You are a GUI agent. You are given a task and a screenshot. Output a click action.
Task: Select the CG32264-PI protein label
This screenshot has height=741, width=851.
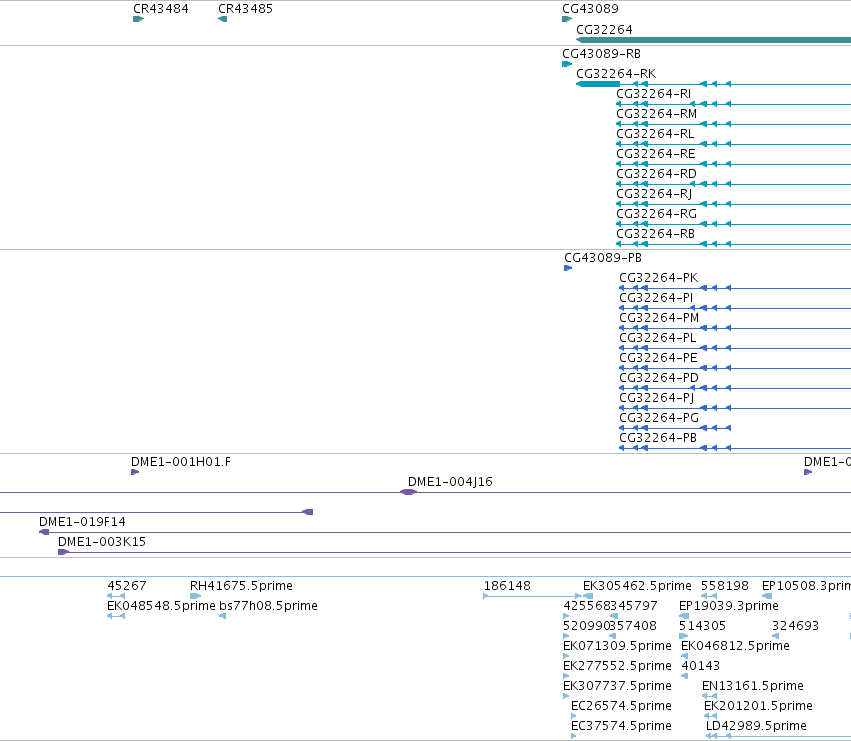click(x=656, y=298)
